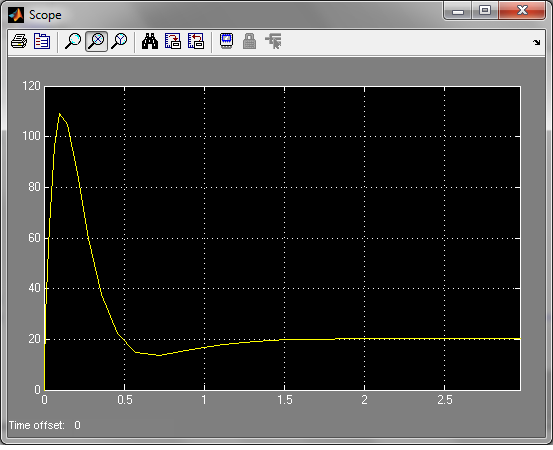Screen dimensions: 553x450
Task: Maximize the Scope window
Action: click(x=485, y=11)
